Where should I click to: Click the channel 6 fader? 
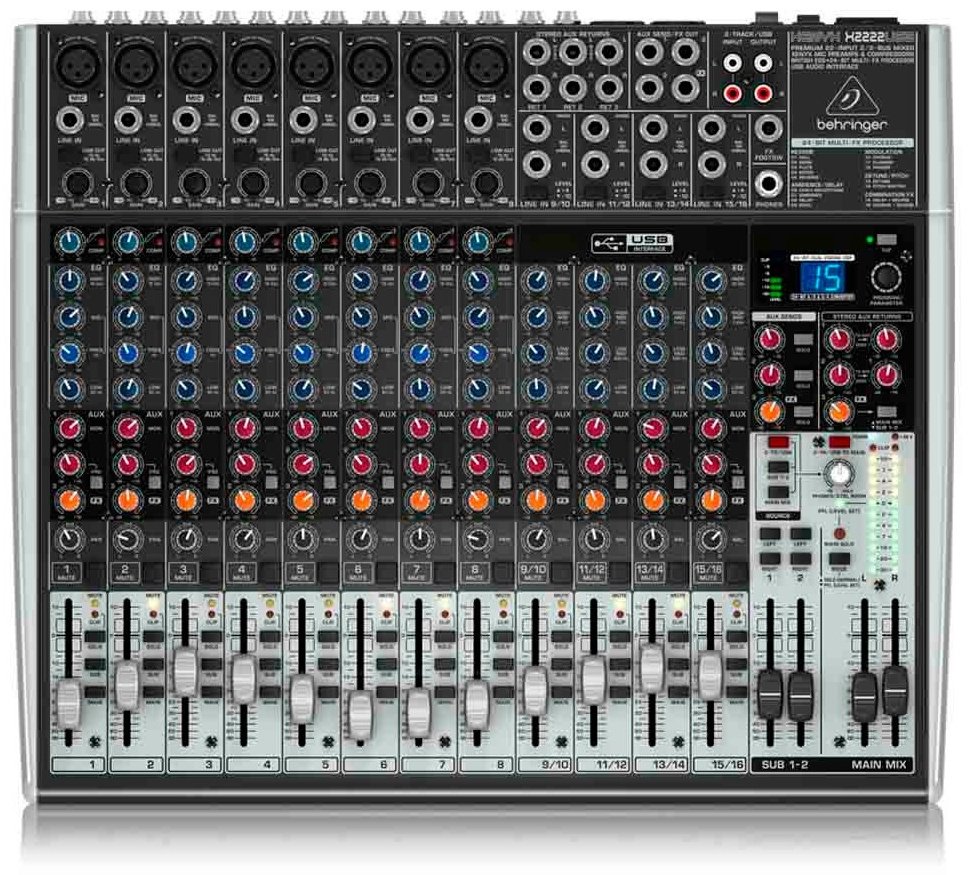tap(360, 713)
